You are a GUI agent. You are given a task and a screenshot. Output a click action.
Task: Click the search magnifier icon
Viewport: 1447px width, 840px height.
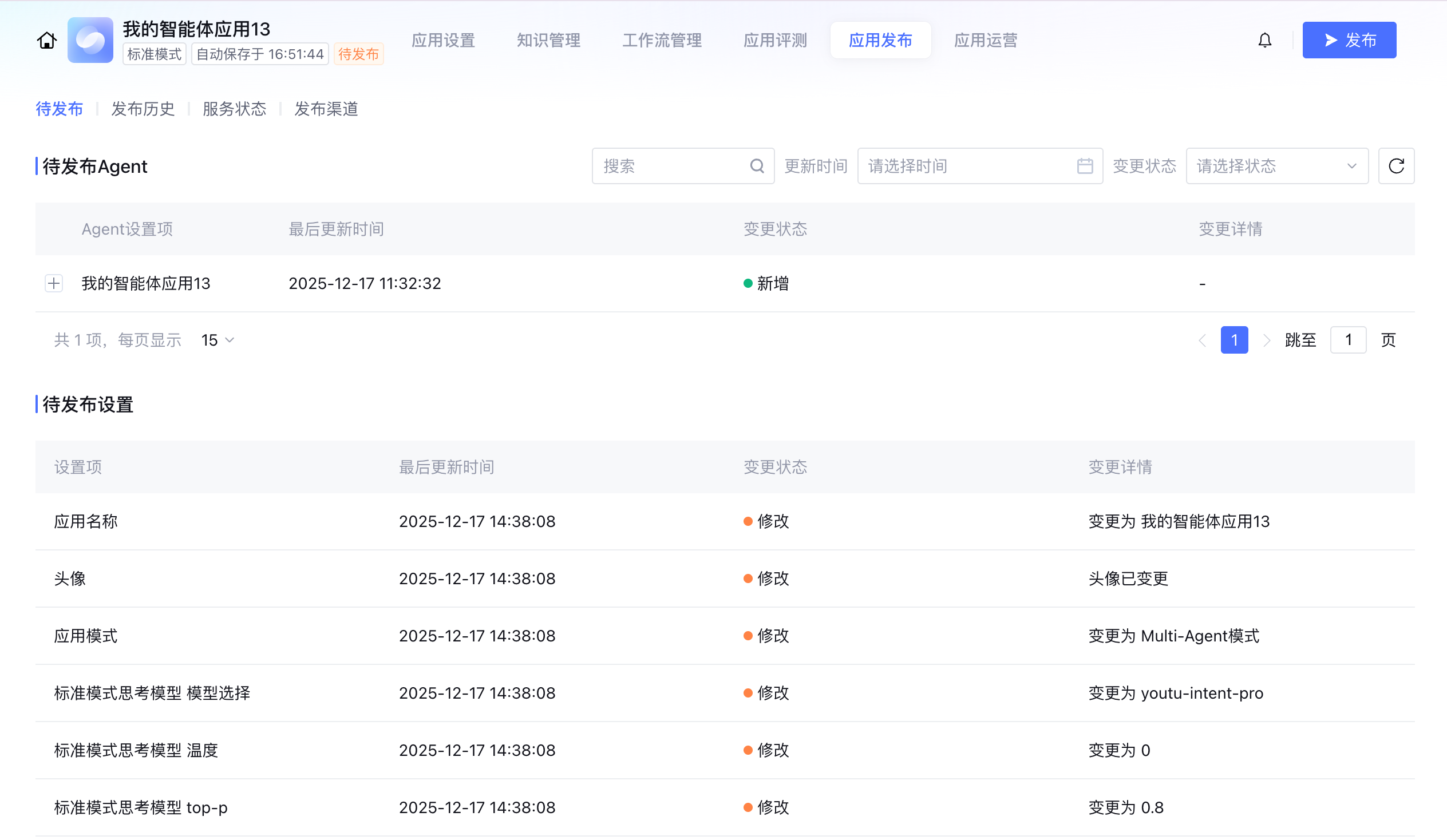pyautogui.click(x=757, y=166)
